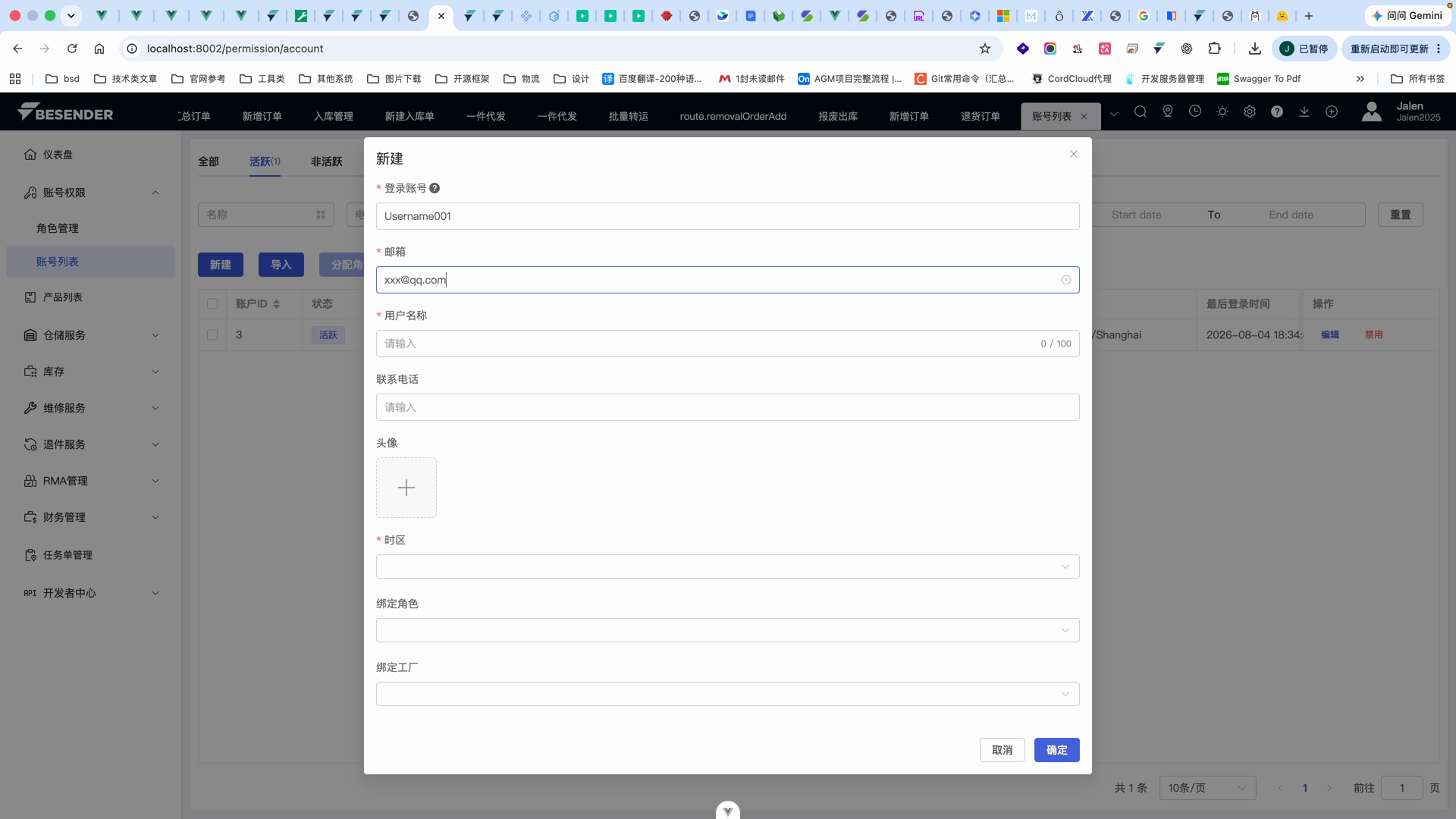Expand the 仓储服务 sidebar menu
The width and height of the screenshot is (1456, 819).
91,335
